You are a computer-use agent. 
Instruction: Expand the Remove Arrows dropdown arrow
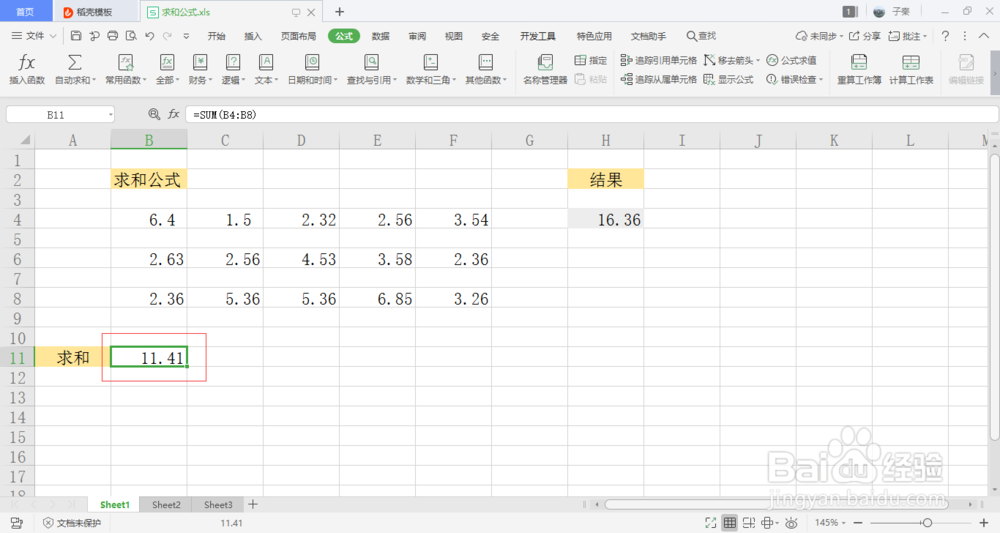click(x=758, y=61)
